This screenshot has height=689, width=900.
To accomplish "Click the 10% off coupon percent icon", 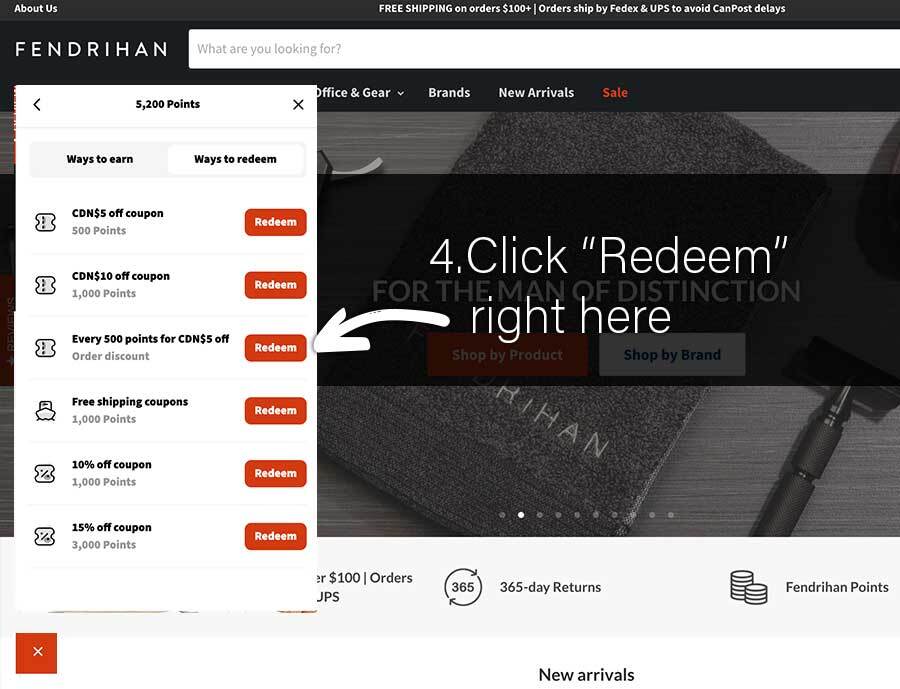I will (45, 474).
